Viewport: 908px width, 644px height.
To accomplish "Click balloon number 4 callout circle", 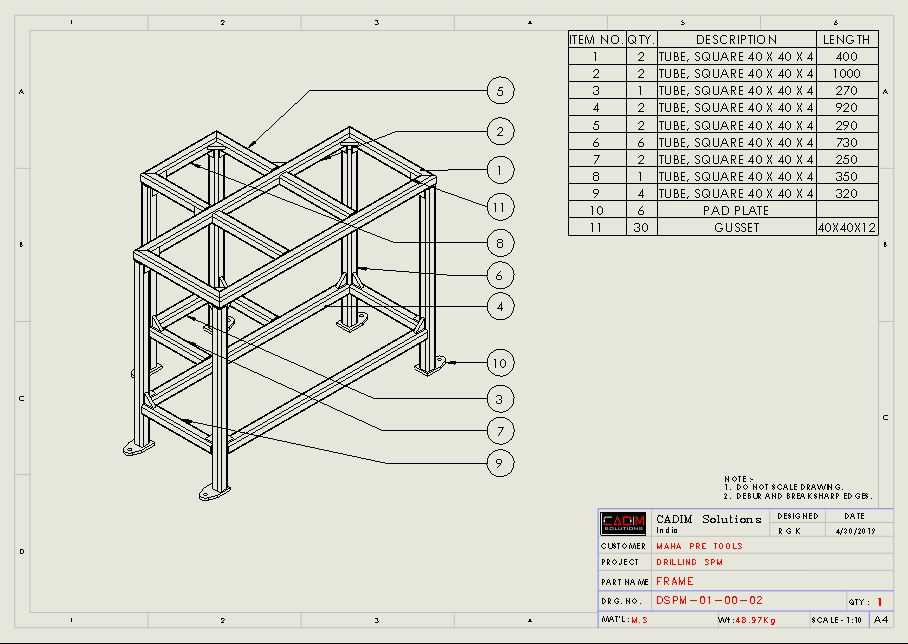I will 500,306.
